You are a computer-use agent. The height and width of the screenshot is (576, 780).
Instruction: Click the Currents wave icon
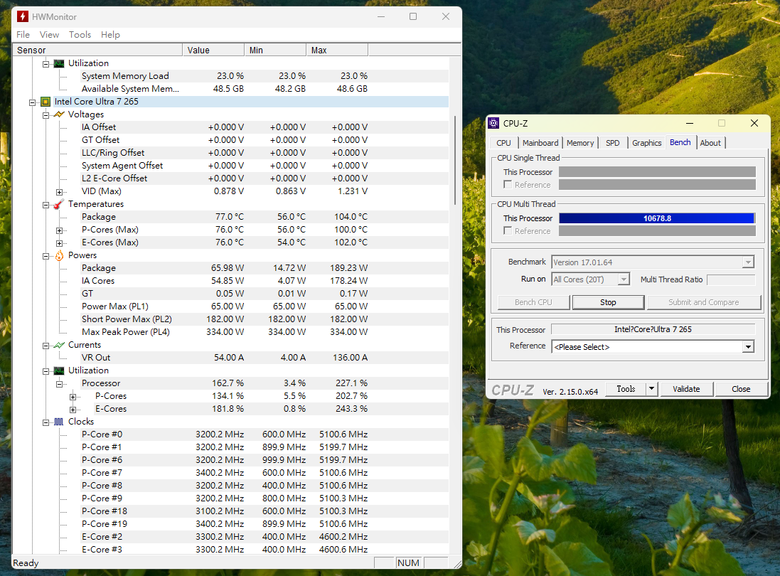(59, 345)
